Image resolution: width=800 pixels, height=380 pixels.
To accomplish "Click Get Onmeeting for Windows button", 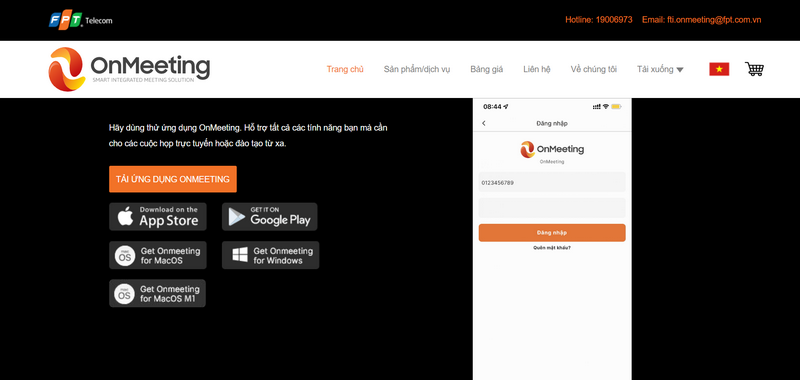I will coord(270,255).
